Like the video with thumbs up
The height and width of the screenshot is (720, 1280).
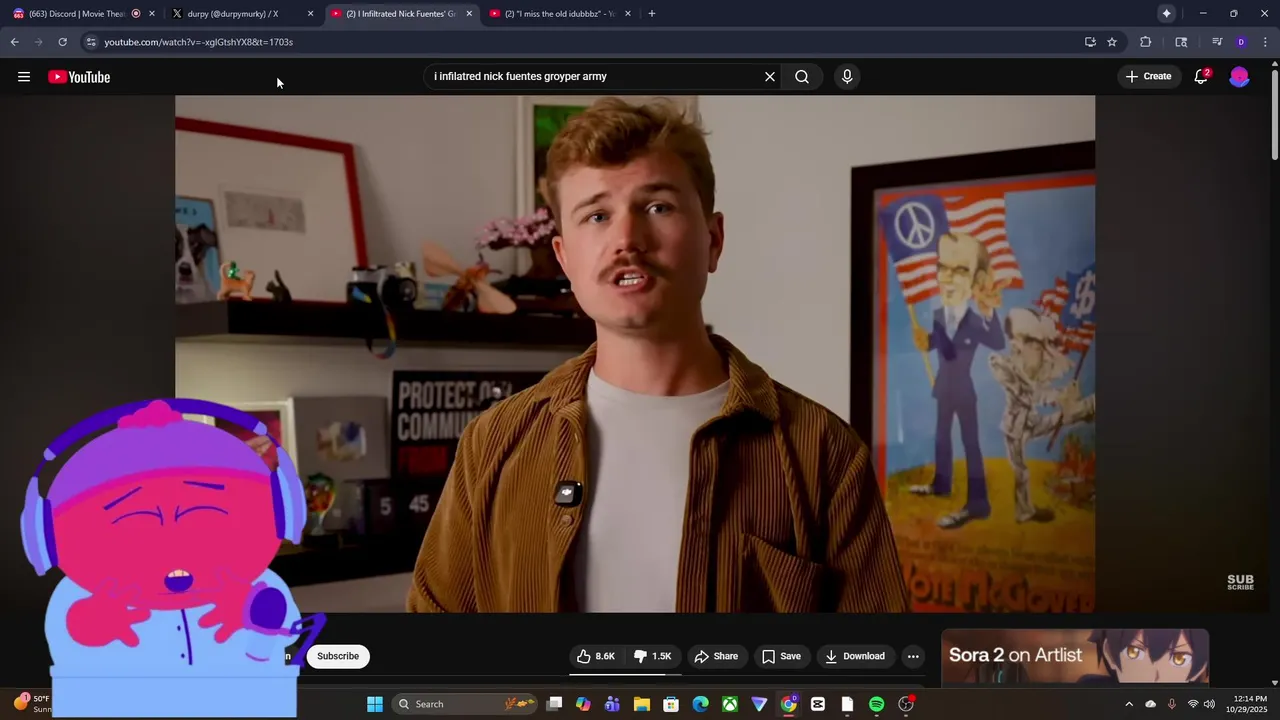coord(595,656)
